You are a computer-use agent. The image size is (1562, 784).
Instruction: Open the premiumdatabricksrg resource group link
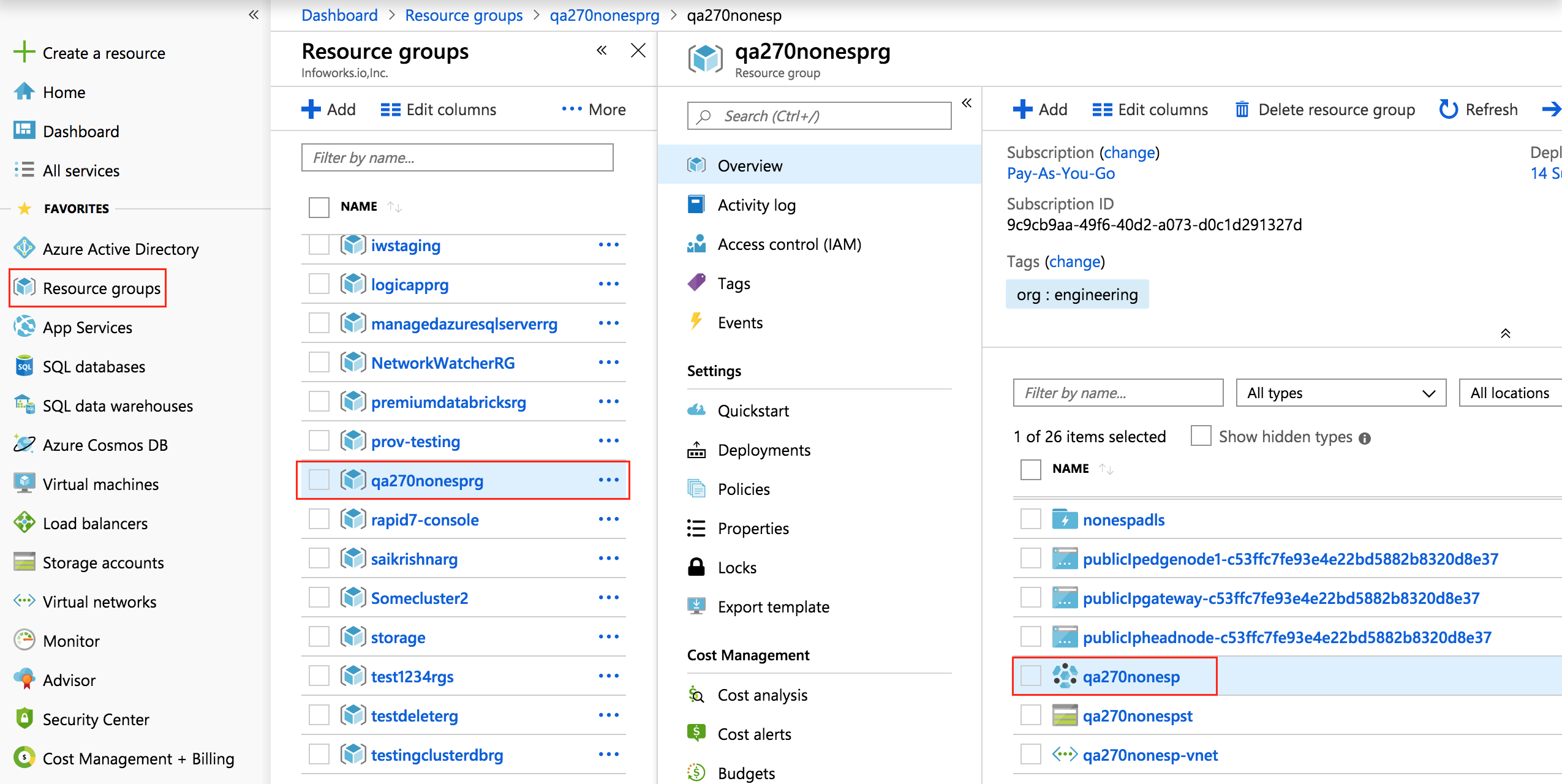pos(448,402)
